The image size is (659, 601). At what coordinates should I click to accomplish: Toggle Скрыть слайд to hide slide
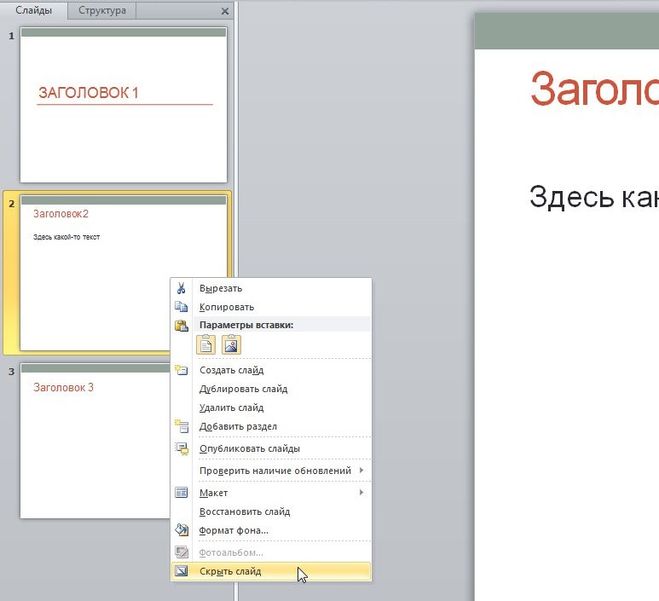pyautogui.click(x=230, y=572)
